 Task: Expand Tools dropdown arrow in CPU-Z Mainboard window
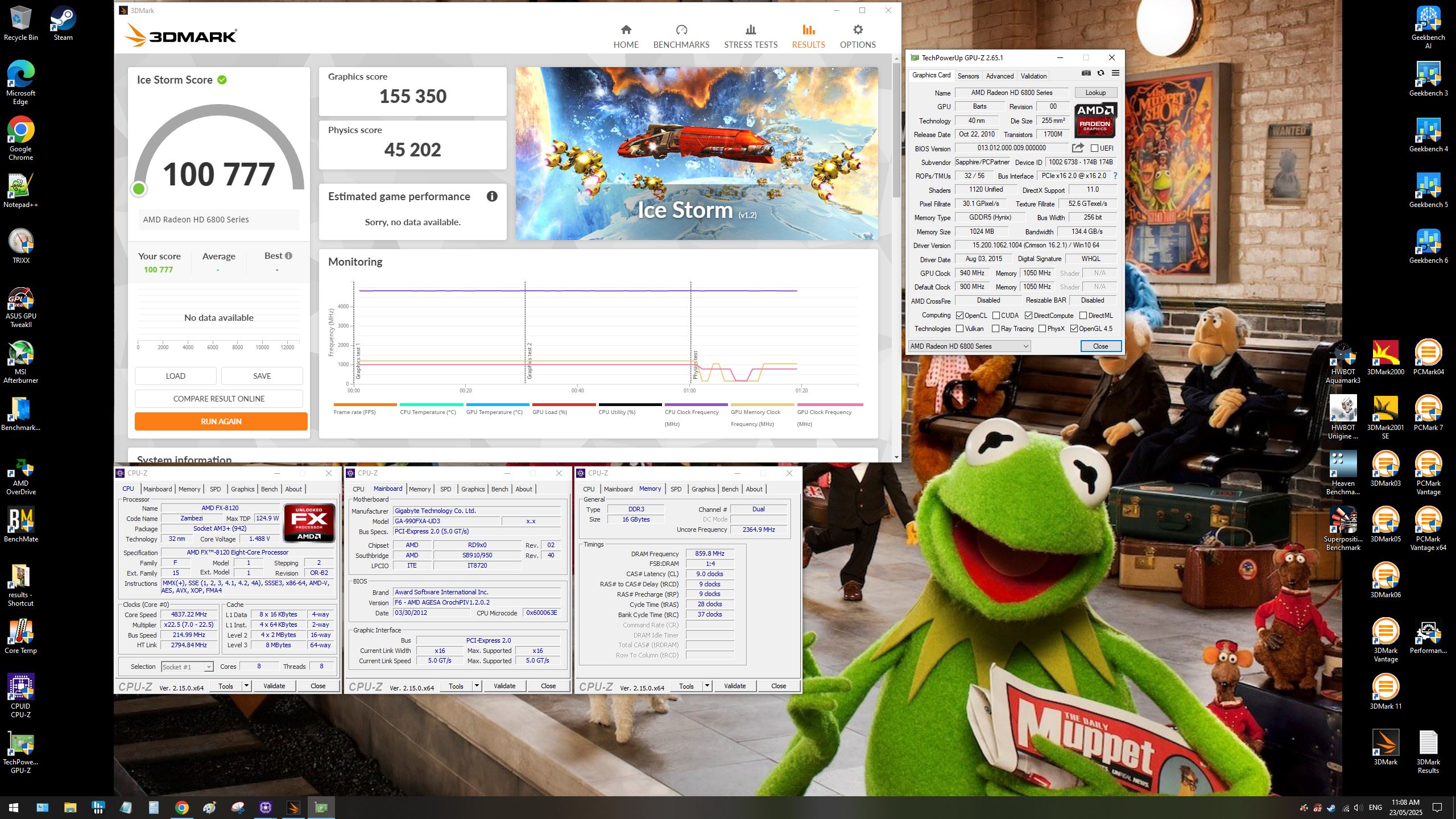477,686
